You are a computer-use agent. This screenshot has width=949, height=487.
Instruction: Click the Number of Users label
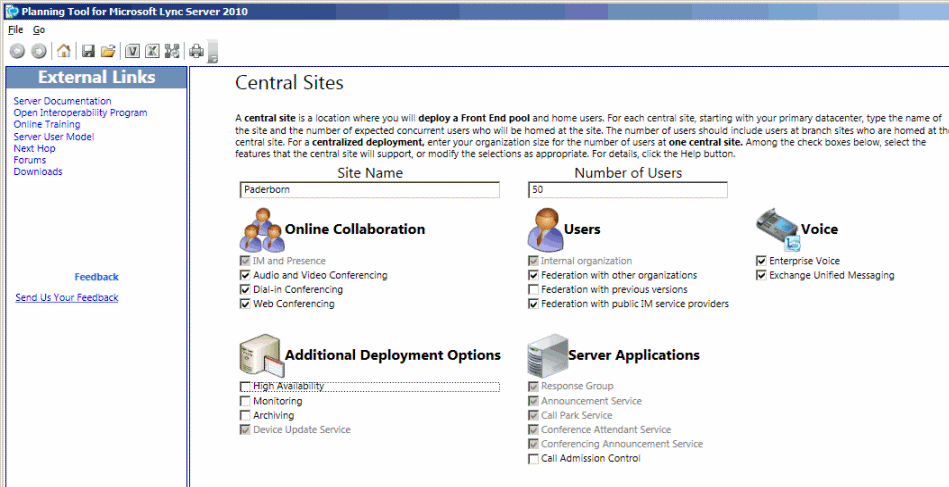click(628, 173)
